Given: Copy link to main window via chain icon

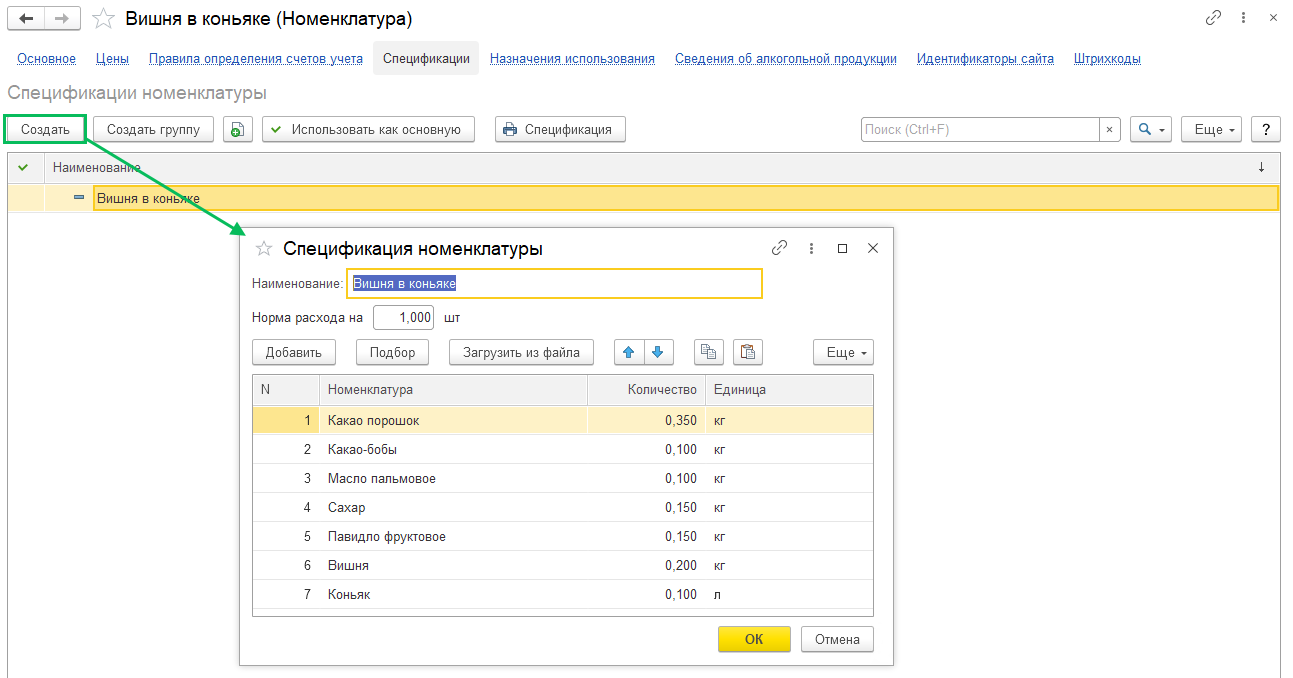Looking at the screenshot, I should (x=1214, y=18).
